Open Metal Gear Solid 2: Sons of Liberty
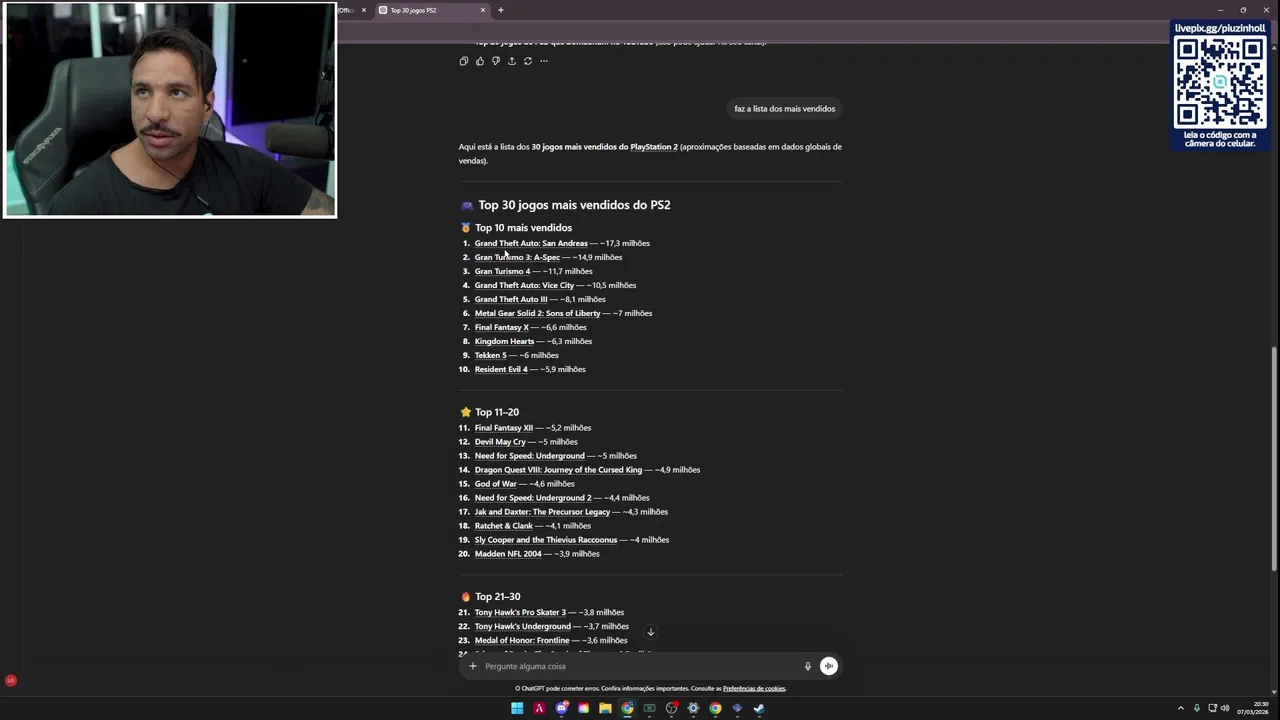Viewport: 1280px width, 720px height. 537,313
